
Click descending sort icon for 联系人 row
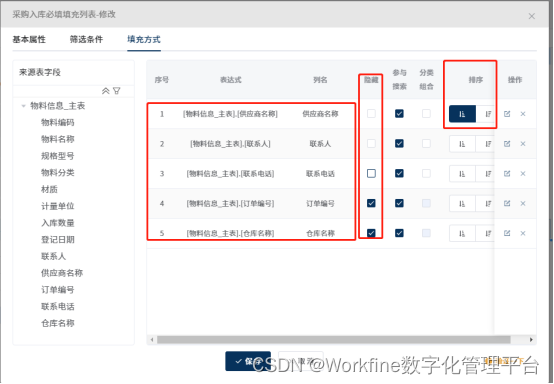tap(487, 144)
